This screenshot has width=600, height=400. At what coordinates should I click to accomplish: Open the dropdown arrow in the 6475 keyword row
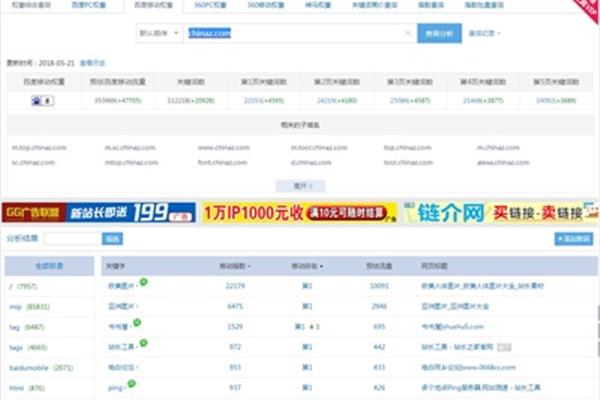[137, 307]
